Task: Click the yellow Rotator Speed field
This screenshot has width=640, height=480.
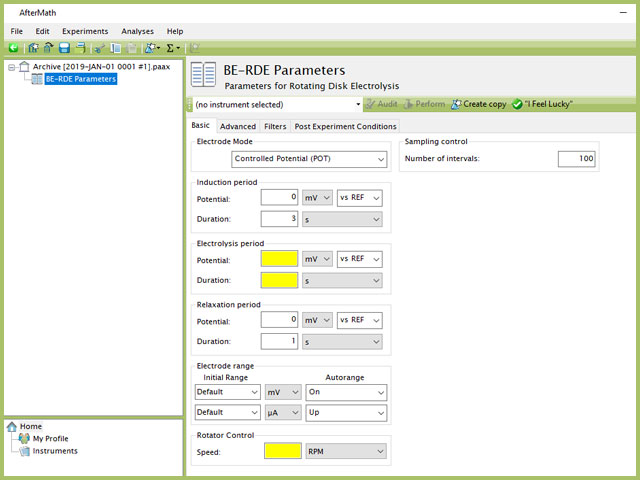Action: [x=283, y=451]
